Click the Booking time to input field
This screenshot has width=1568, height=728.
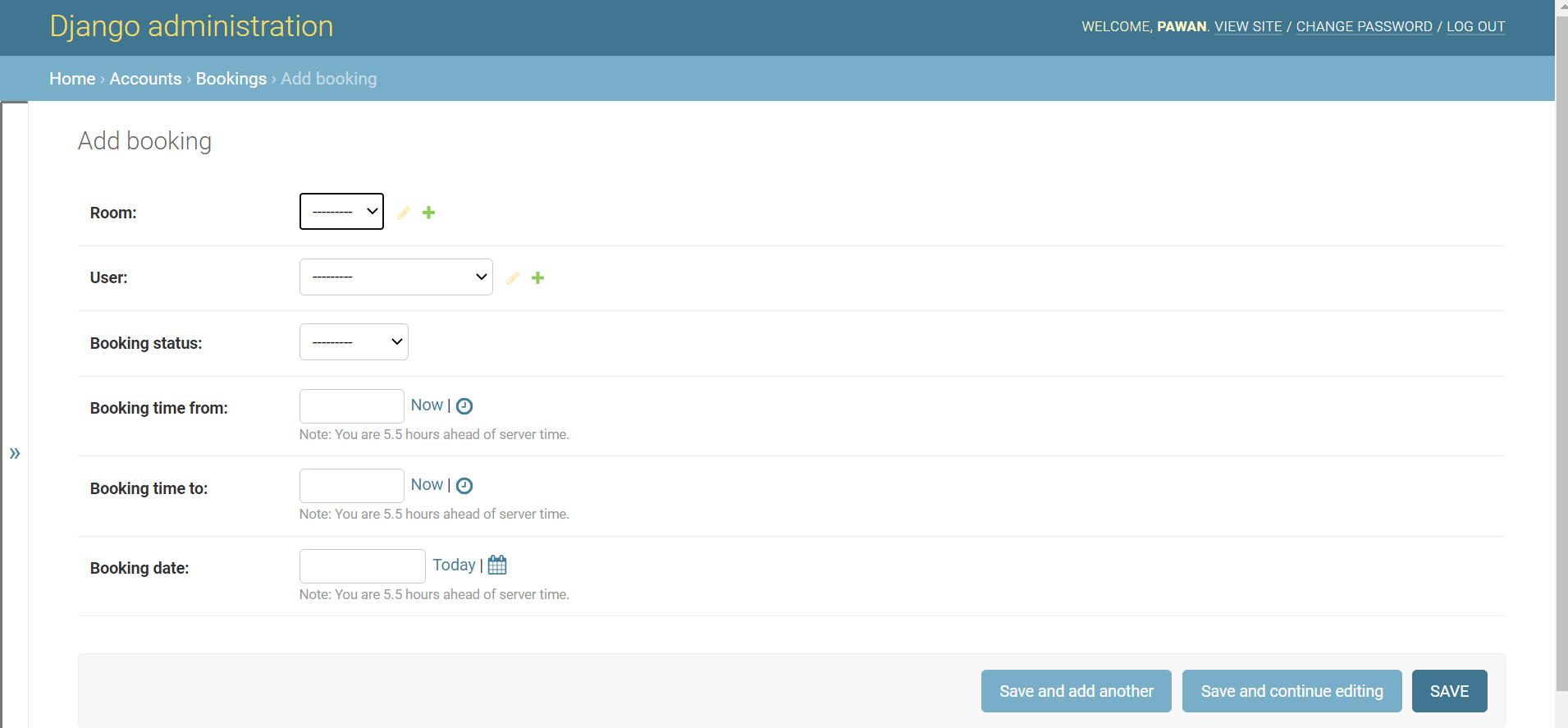(352, 486)
